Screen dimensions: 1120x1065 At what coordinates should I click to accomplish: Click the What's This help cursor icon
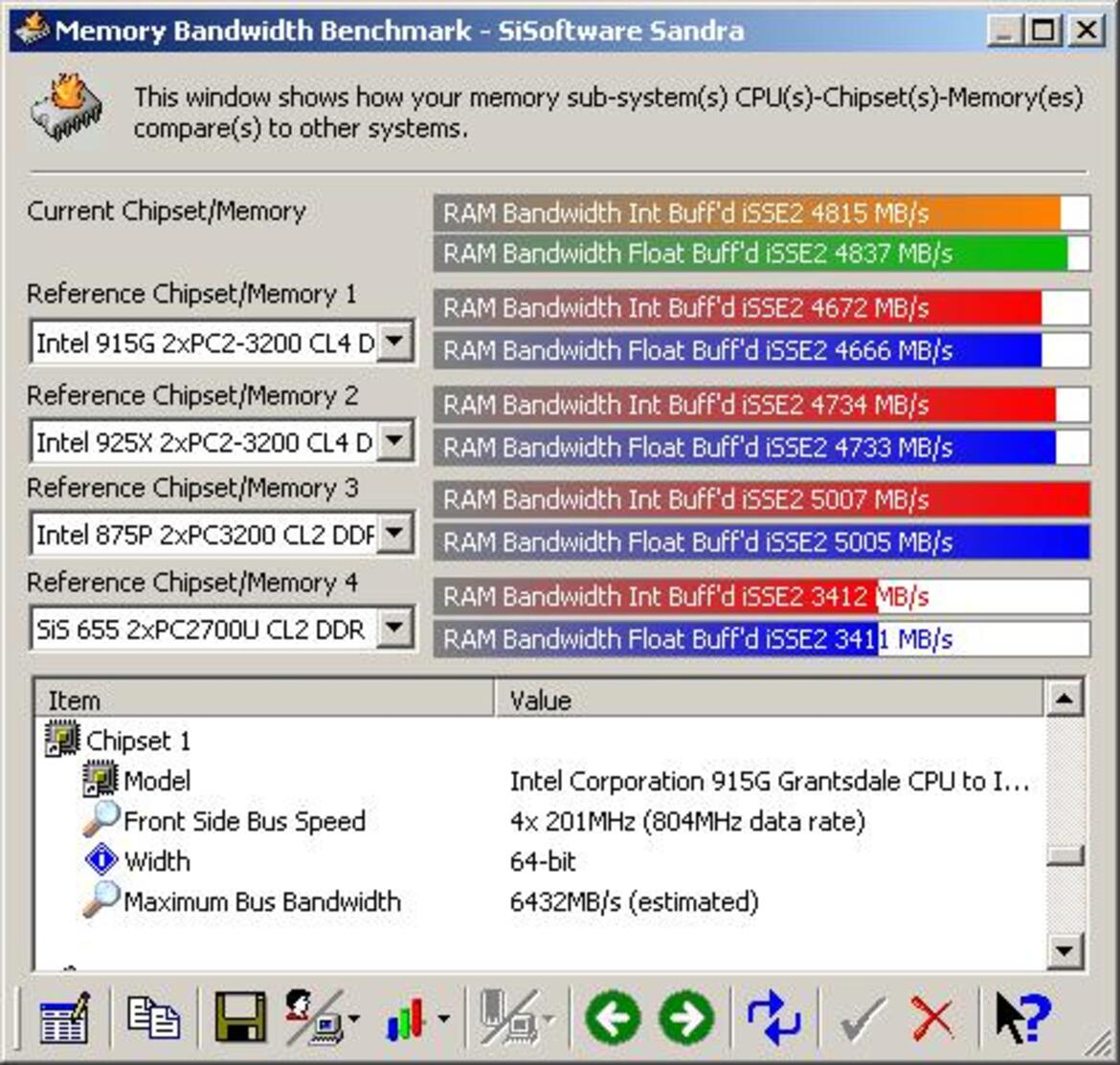tap(1023, 1018)
